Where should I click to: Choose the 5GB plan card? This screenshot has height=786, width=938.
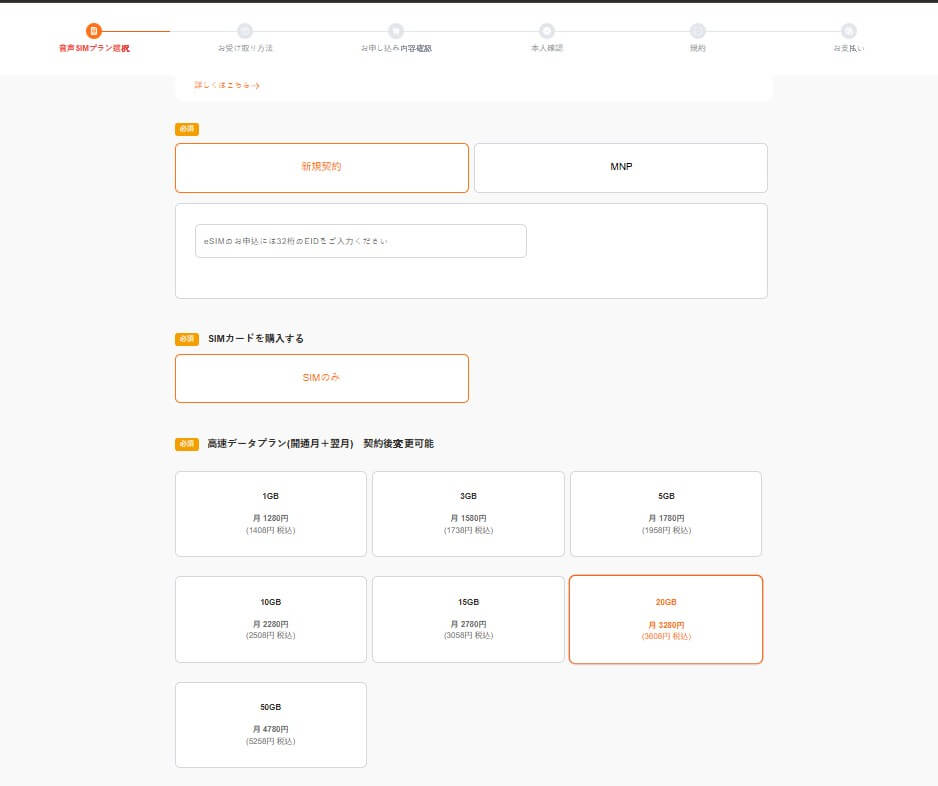(666, 513)
